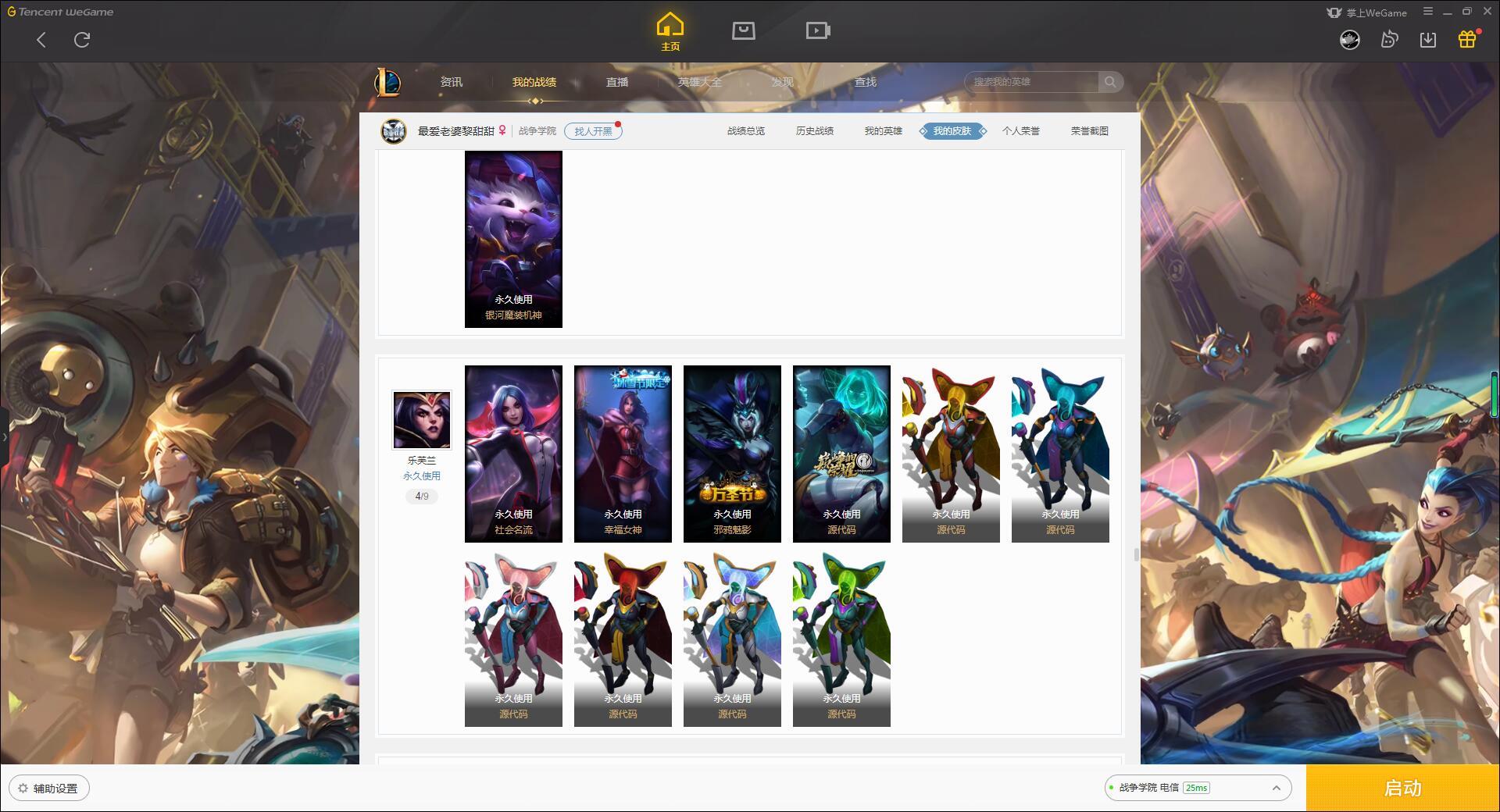Open 我的英雄 sub-tab
The width and height of the screenshot is (1500, 812).
[x=884, y=131]
